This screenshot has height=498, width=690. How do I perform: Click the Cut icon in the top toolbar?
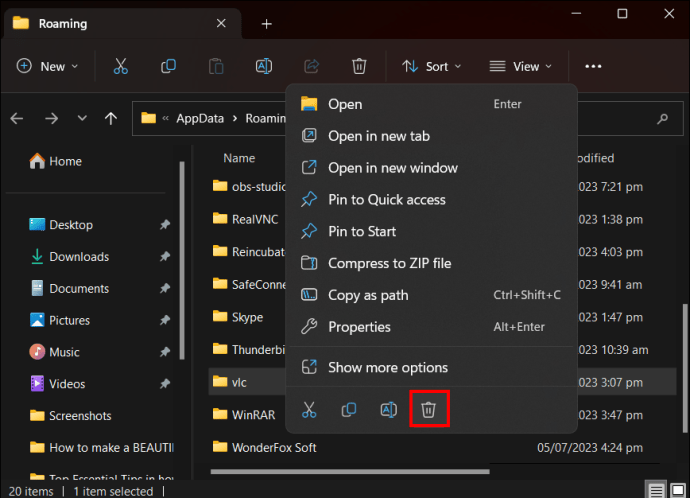tap(121, 66)
